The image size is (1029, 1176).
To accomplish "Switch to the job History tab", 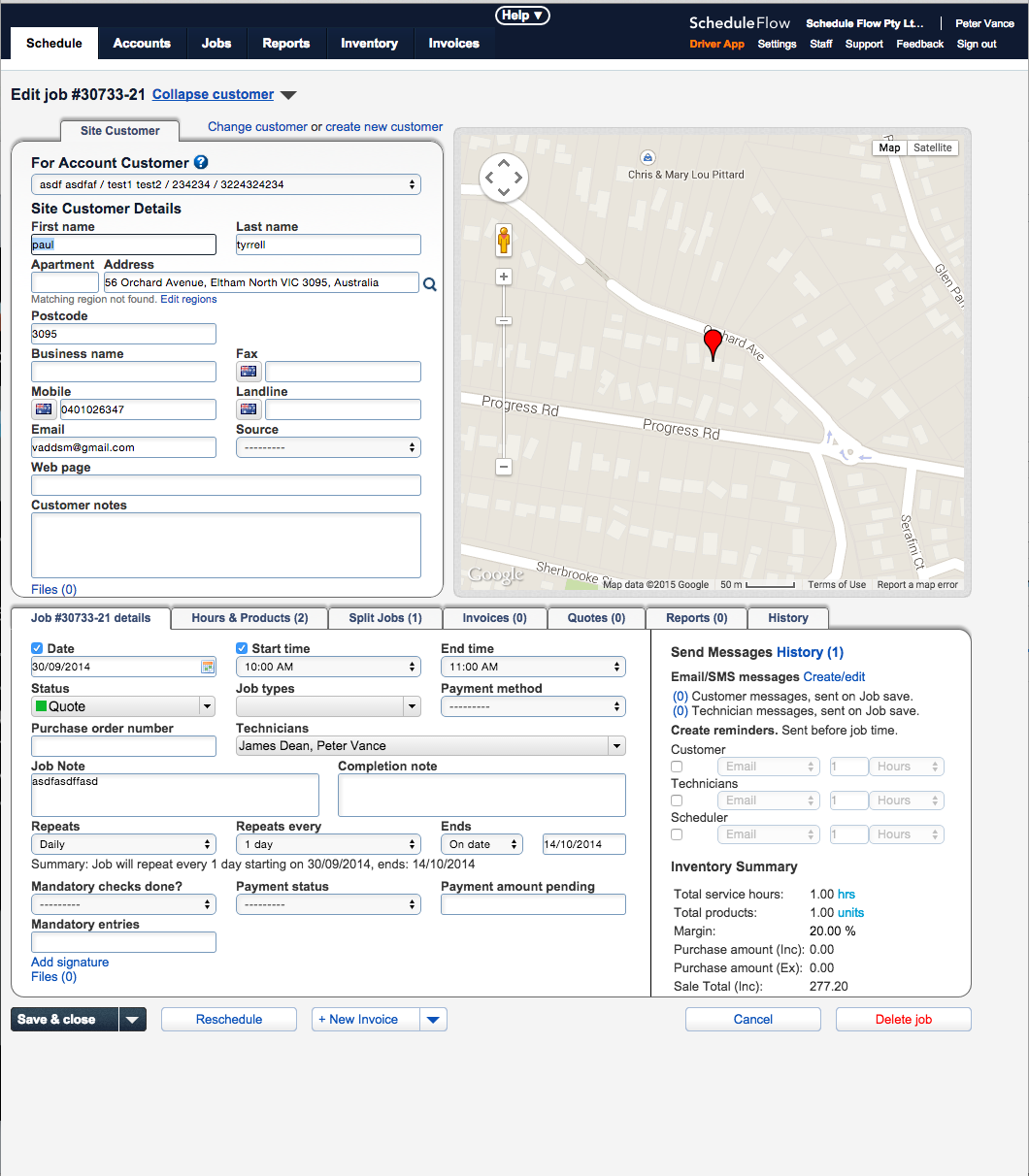I will 788,618.
